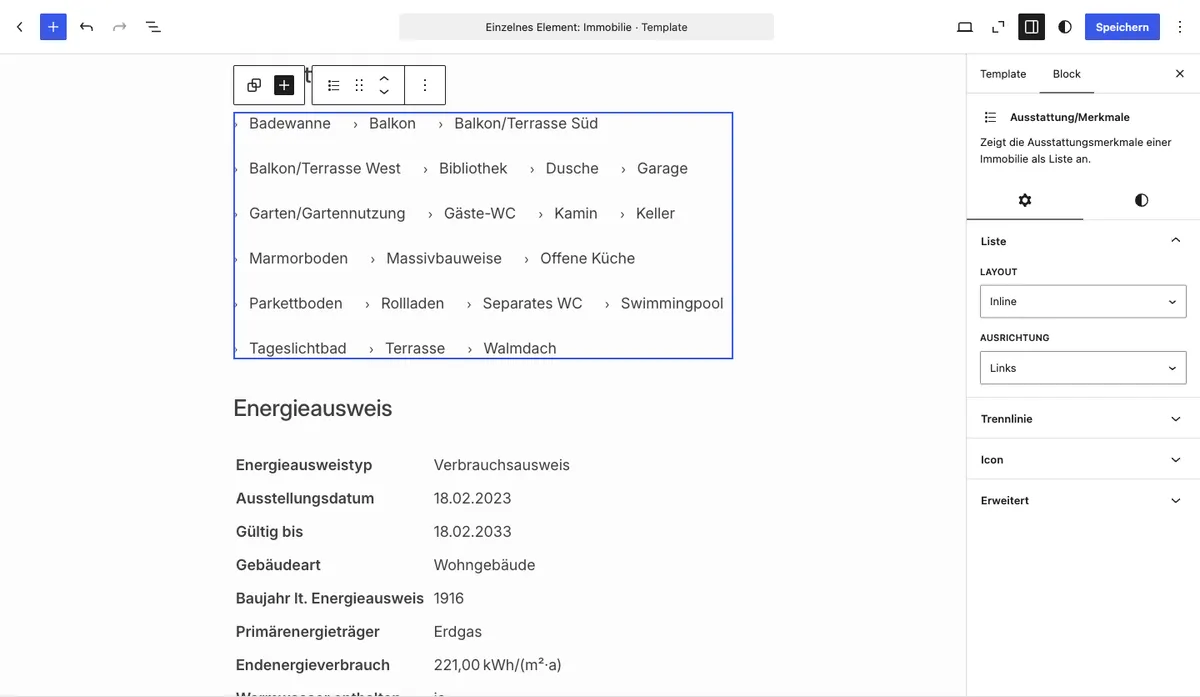Click the Tageslichtbad list item
Image resolution: width=1200 pixels, height=697 pixels.
tap(298, 348)
